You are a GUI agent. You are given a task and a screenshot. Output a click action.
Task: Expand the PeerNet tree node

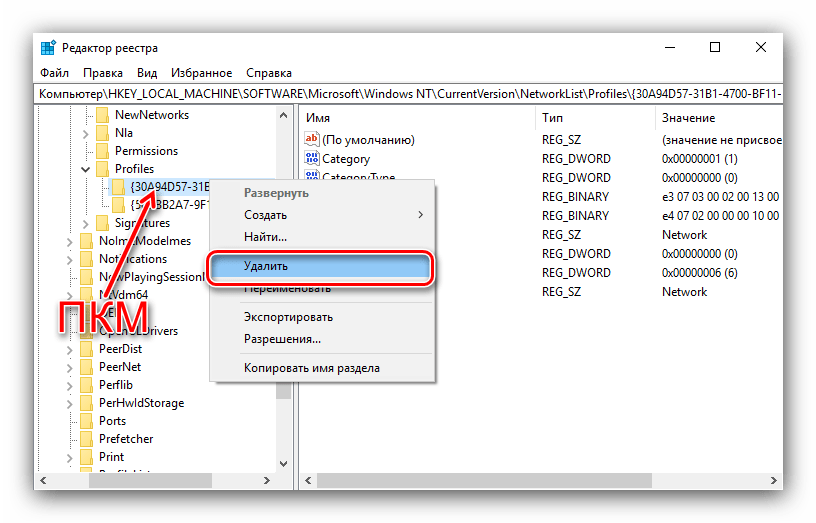click(x=69, y=367)
